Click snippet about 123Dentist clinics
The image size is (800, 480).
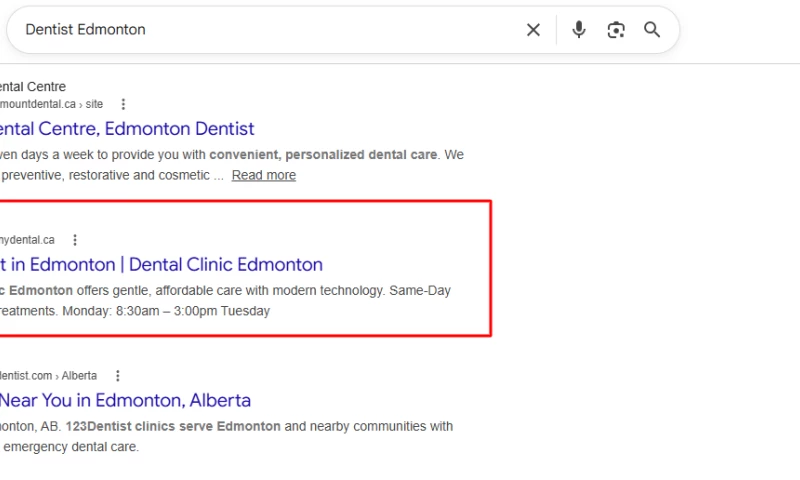coord(227,426)
